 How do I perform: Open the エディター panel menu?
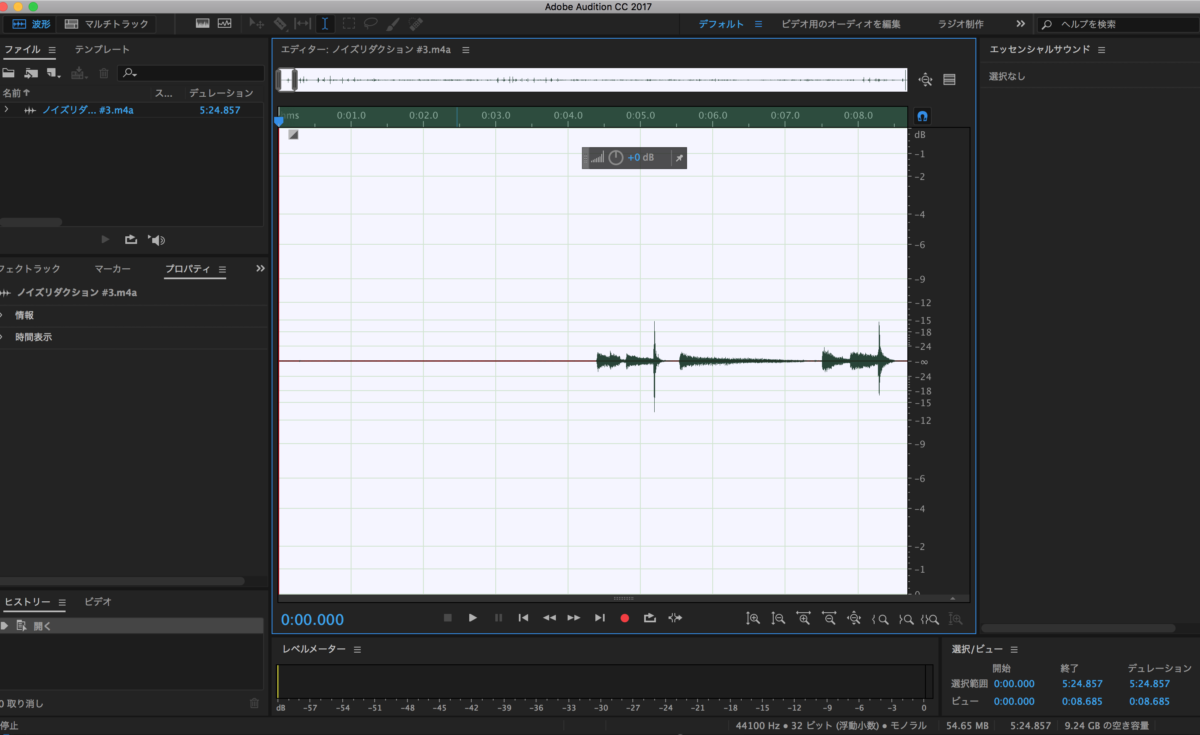click(x=466, y=49)
